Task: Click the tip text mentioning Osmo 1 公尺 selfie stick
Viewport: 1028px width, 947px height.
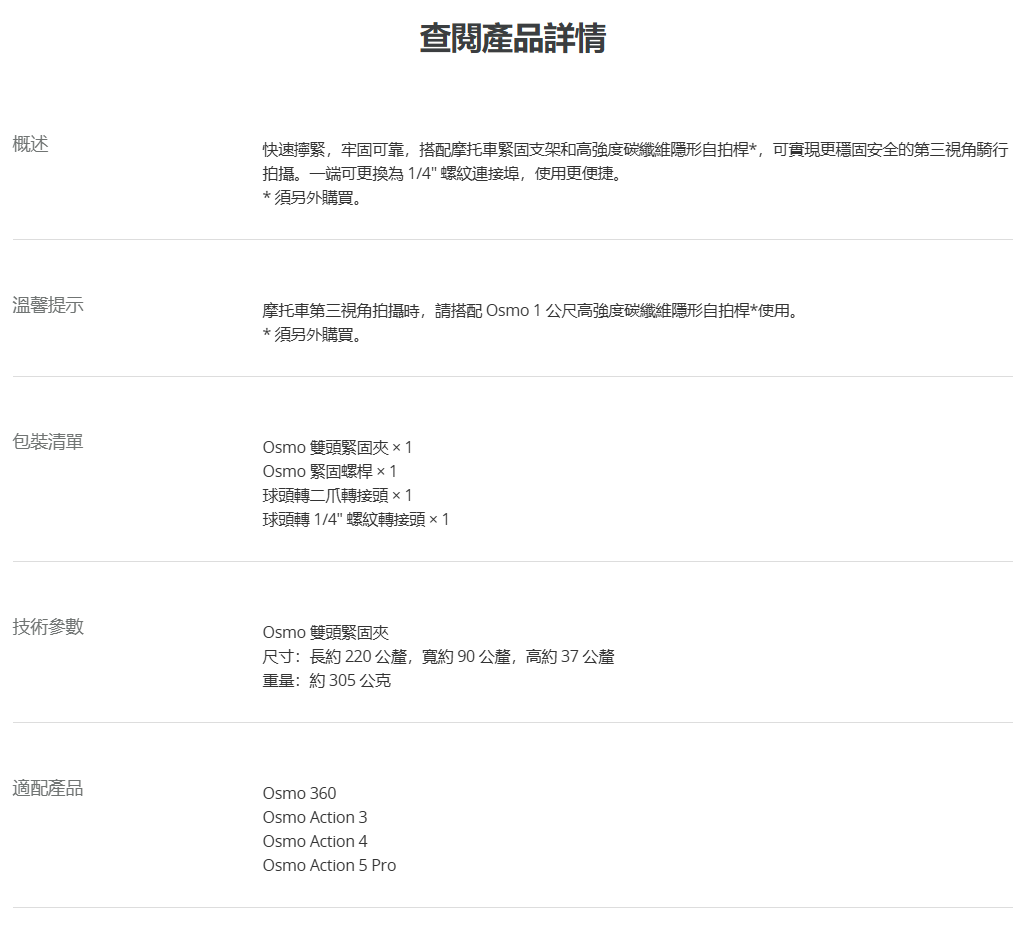Action: (531, 311)
